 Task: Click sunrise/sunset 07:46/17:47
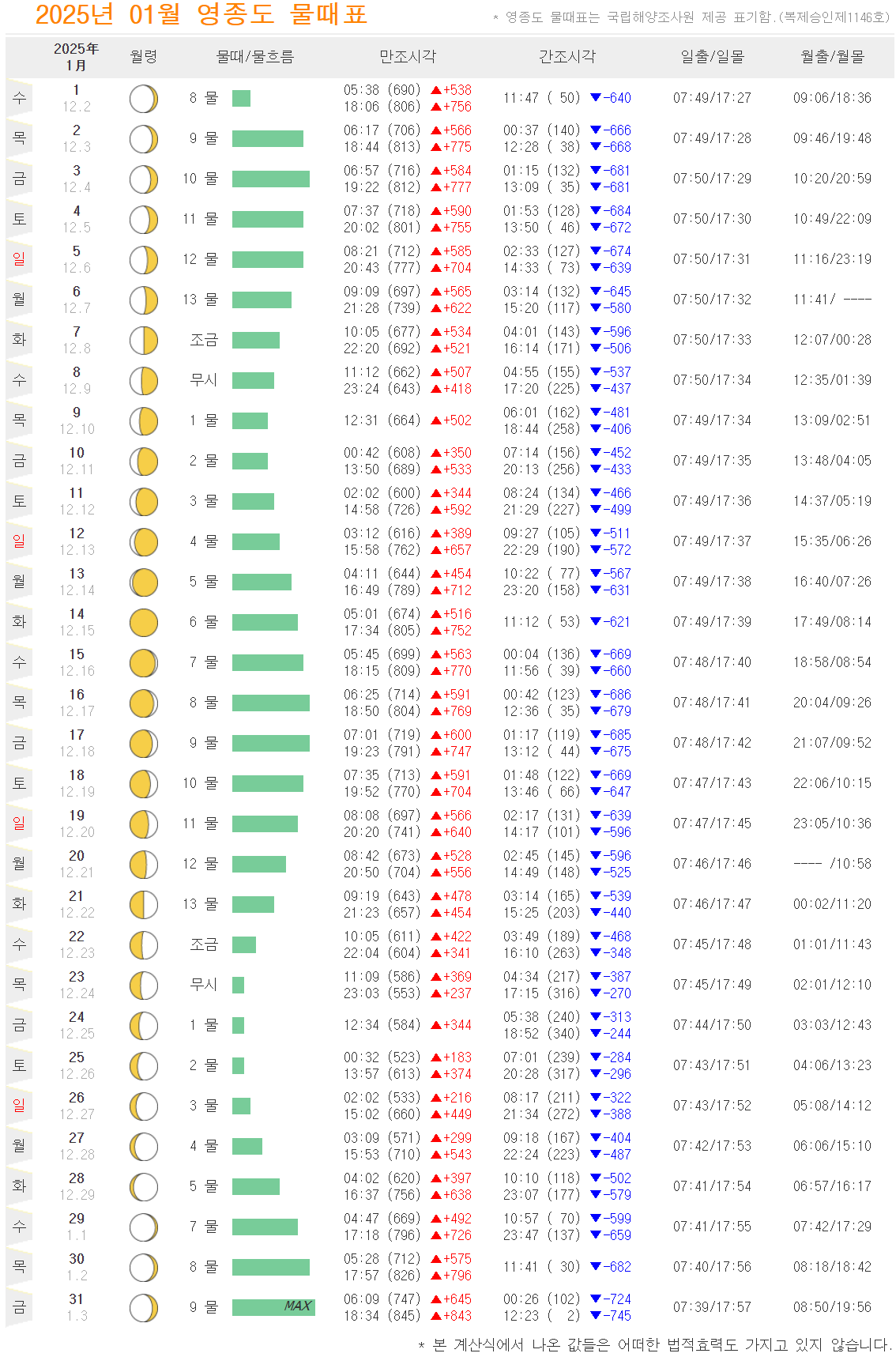point(713,904)
